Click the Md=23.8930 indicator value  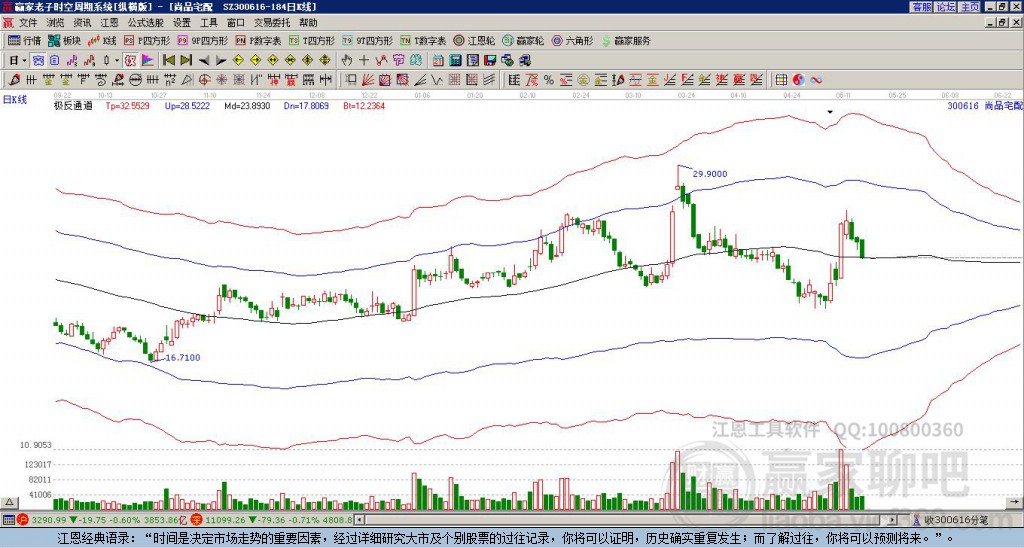pyautogui.click(x=247, y=105)
